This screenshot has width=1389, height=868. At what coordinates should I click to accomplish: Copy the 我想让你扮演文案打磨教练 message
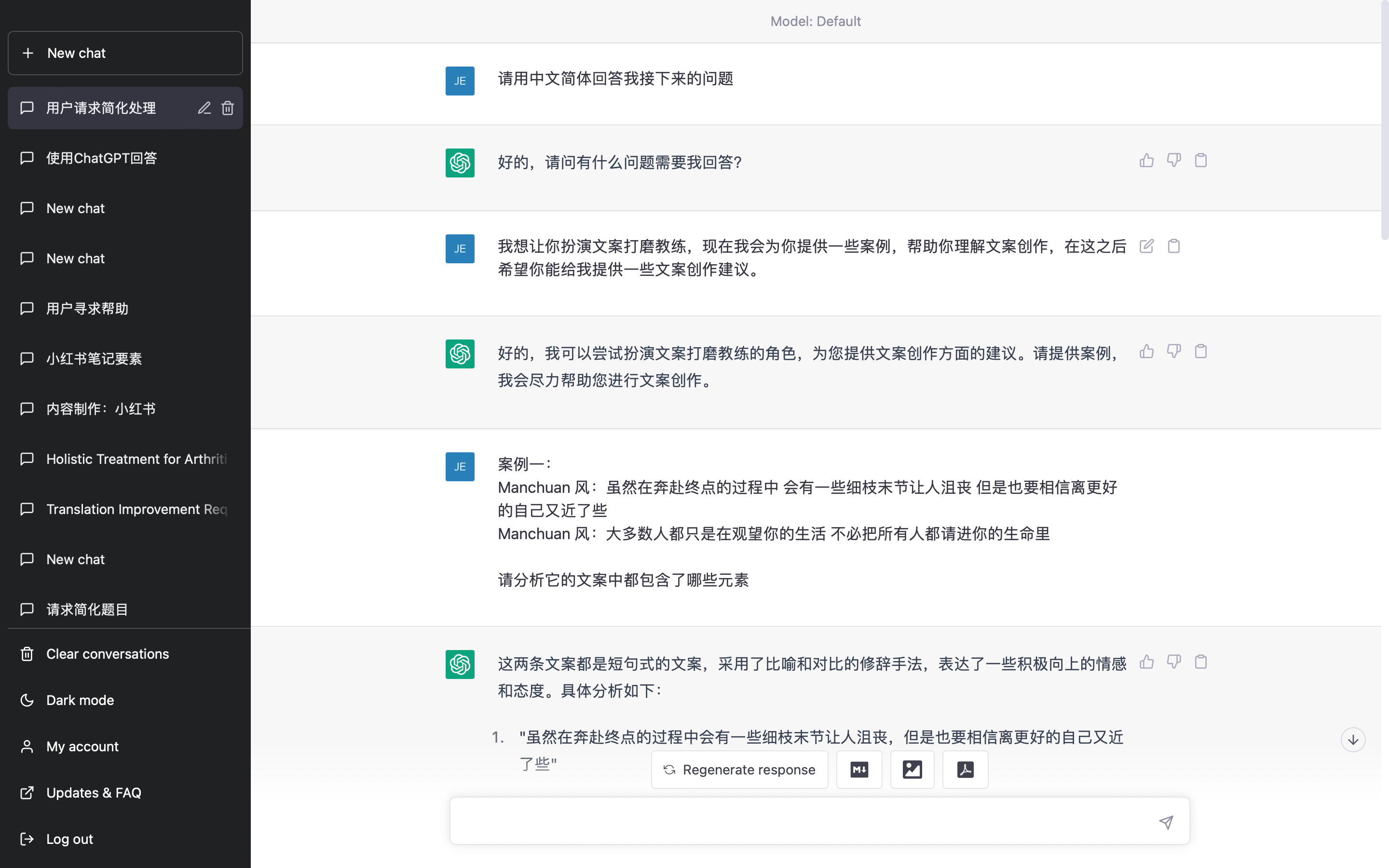tap(1174, 246)
